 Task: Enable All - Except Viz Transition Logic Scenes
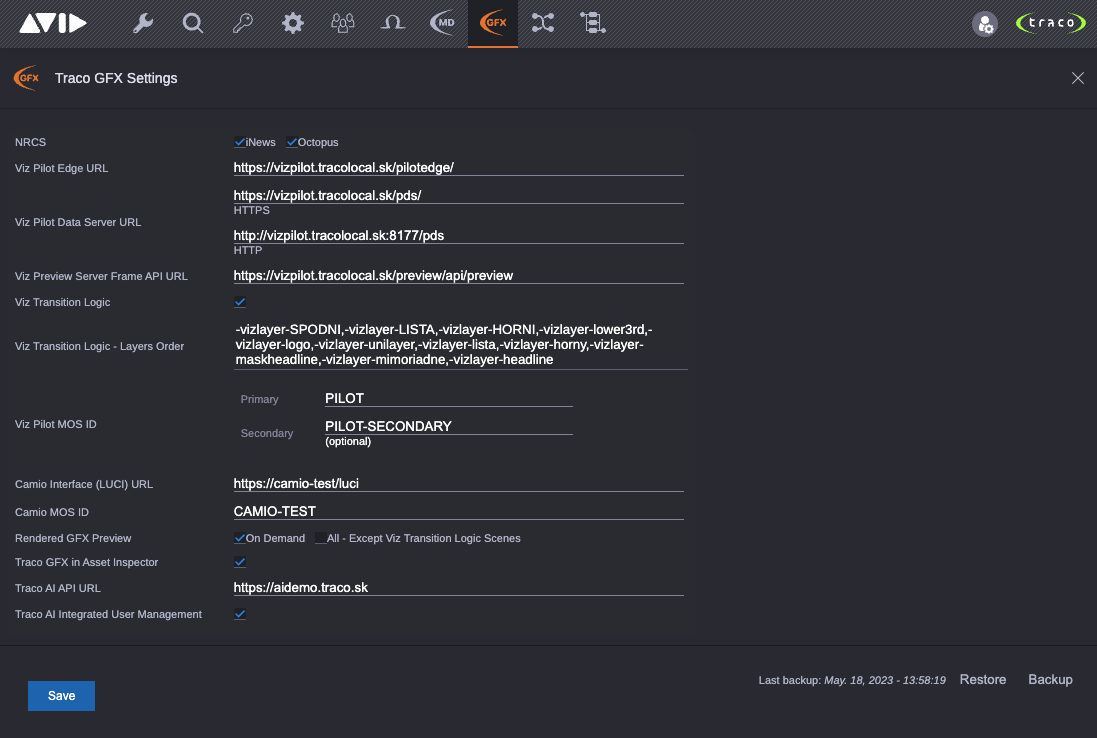point(320,538)
